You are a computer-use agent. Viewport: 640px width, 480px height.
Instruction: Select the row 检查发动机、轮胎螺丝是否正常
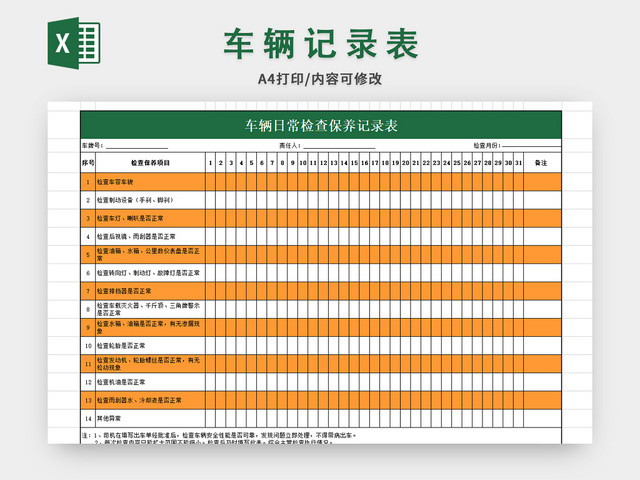[321, 364]
